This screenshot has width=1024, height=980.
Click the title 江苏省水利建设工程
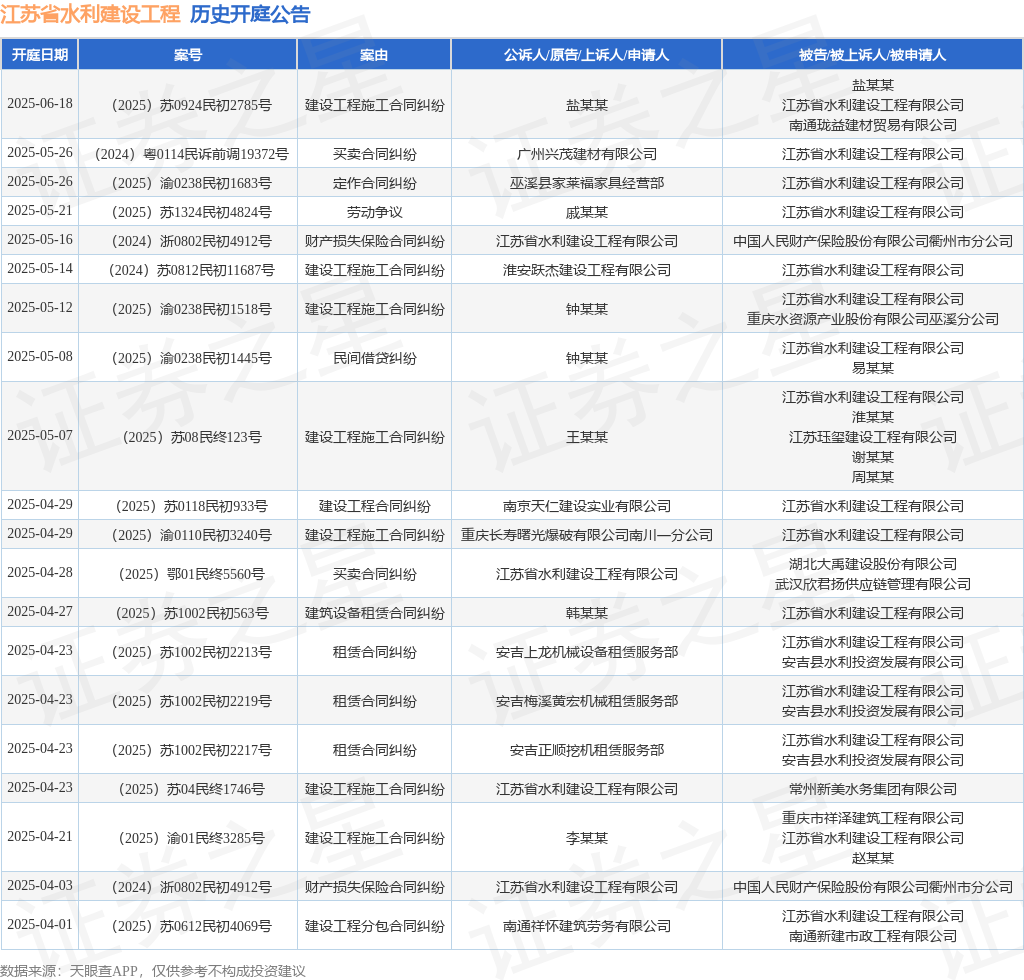click(x=90, y=14)
